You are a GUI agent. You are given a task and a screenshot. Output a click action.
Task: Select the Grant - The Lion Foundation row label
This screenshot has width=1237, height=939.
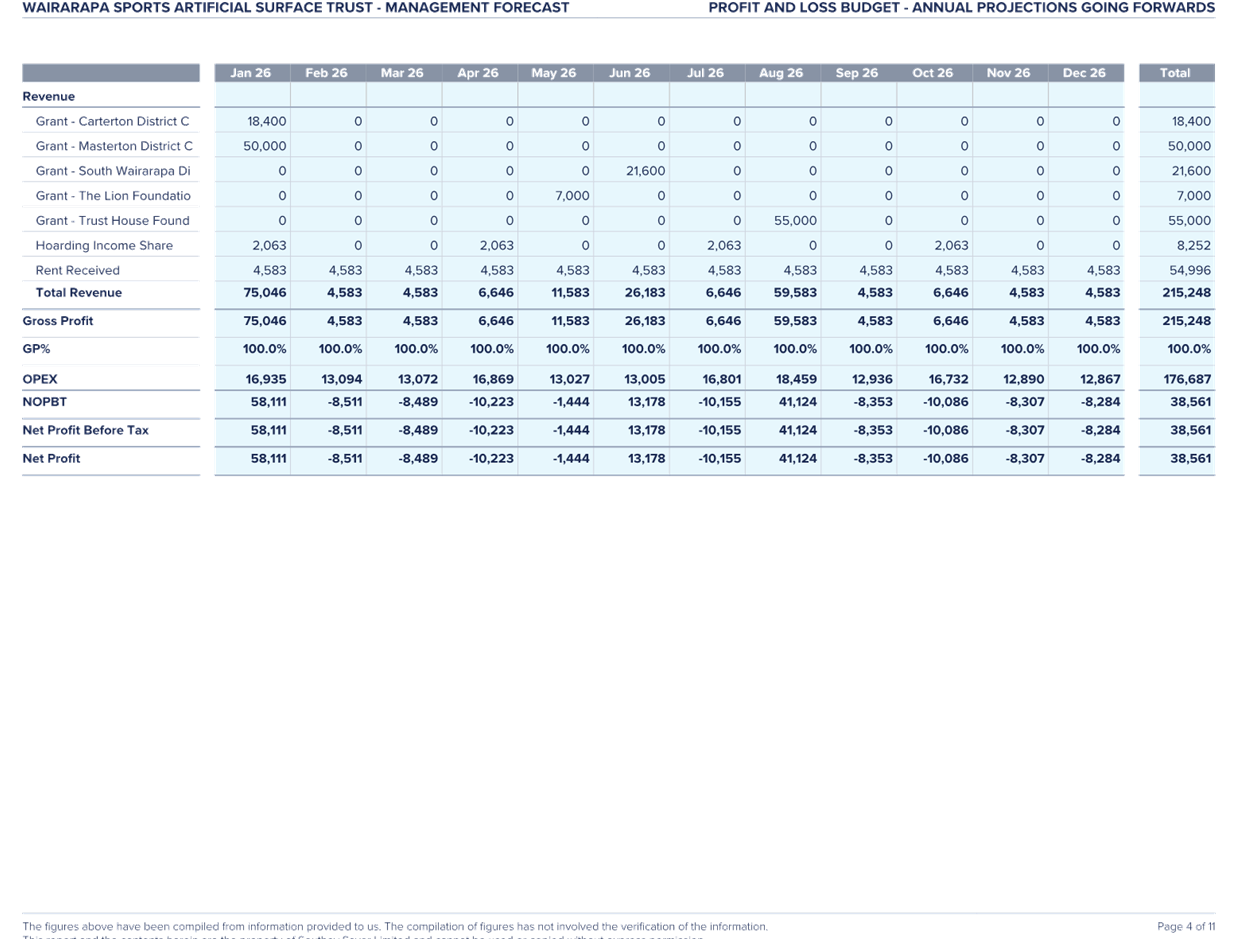coord(112,195)
